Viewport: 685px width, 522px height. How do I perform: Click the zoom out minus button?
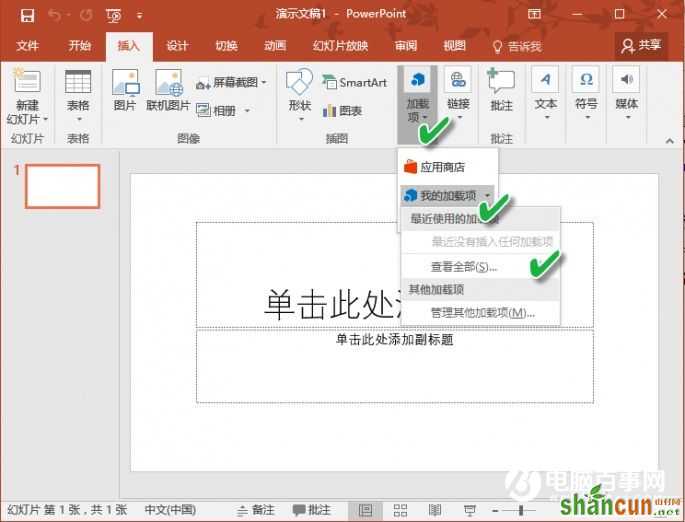[x=495, y=510]
